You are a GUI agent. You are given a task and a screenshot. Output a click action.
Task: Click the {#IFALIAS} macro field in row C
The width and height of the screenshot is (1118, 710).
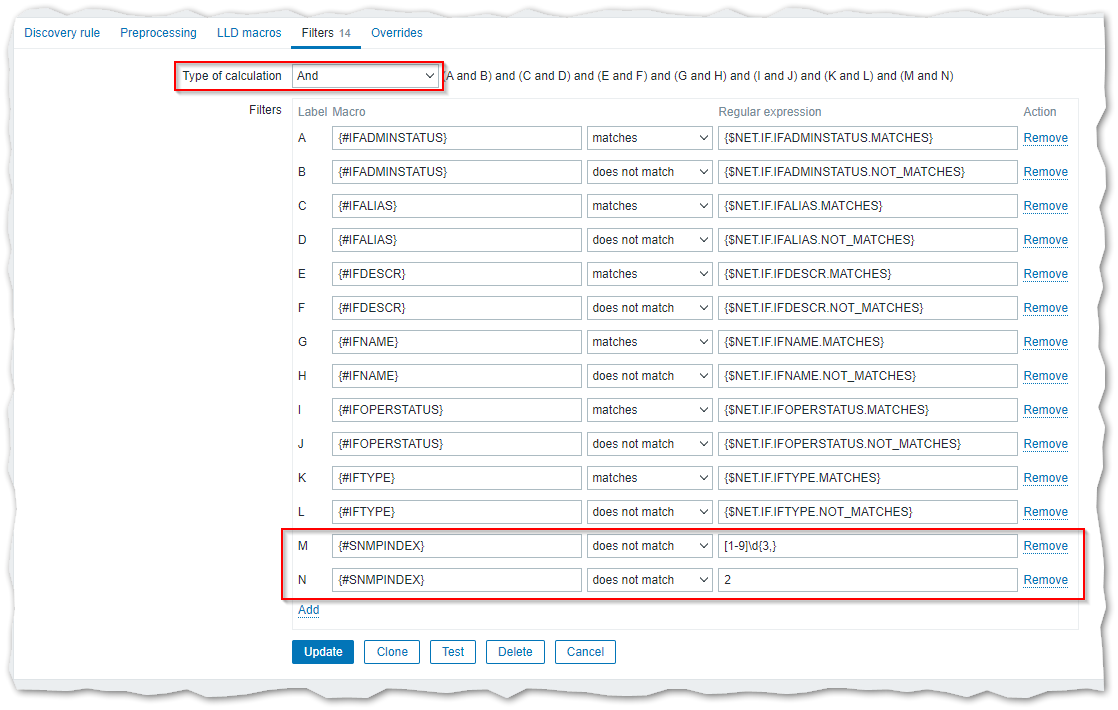[456, 206]
